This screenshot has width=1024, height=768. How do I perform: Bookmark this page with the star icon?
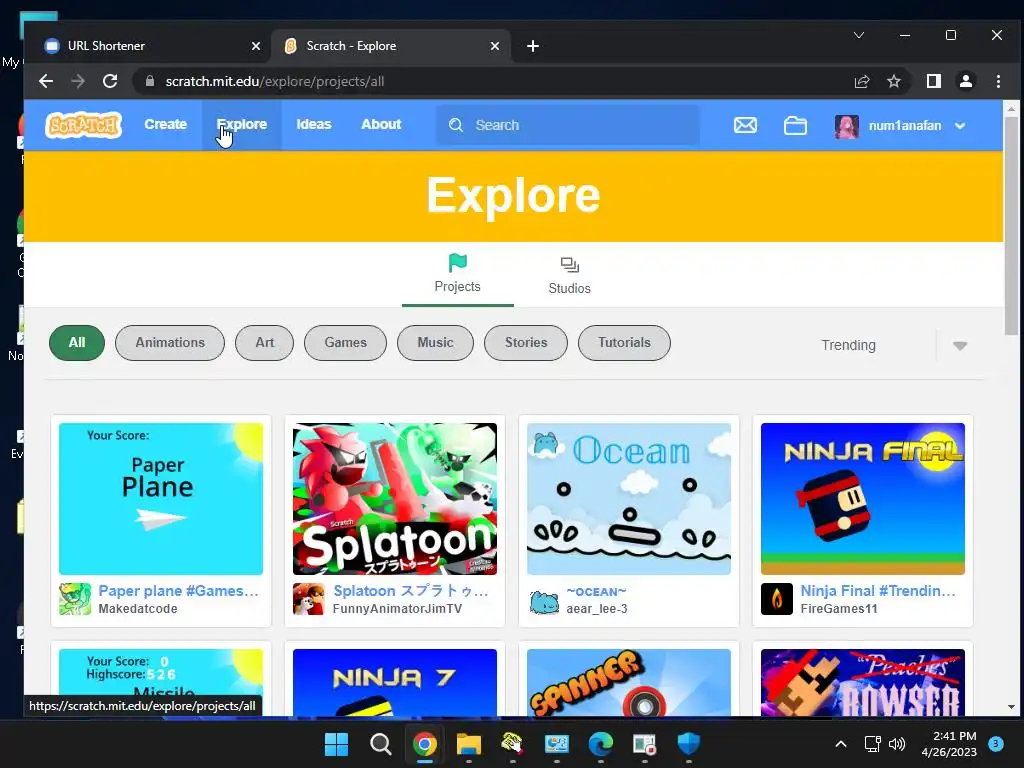tap(893, 81)
